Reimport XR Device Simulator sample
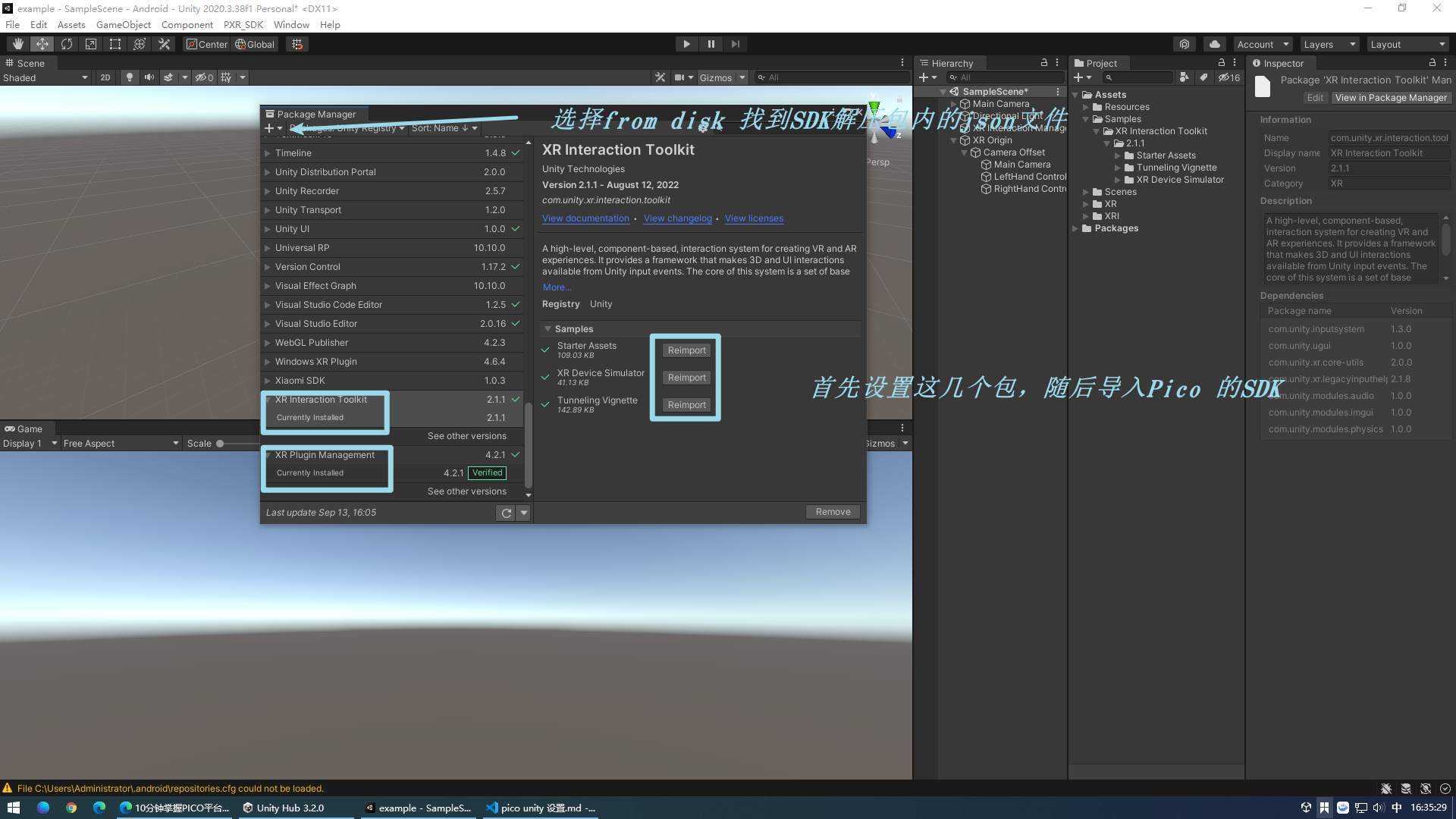 tap(686, 378)
